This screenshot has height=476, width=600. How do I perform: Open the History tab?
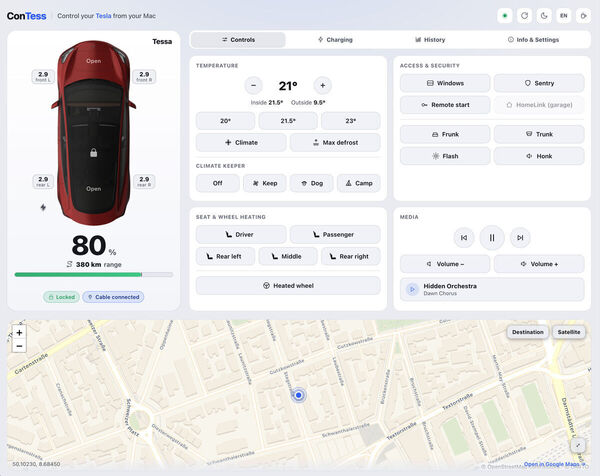click(430, 40)
